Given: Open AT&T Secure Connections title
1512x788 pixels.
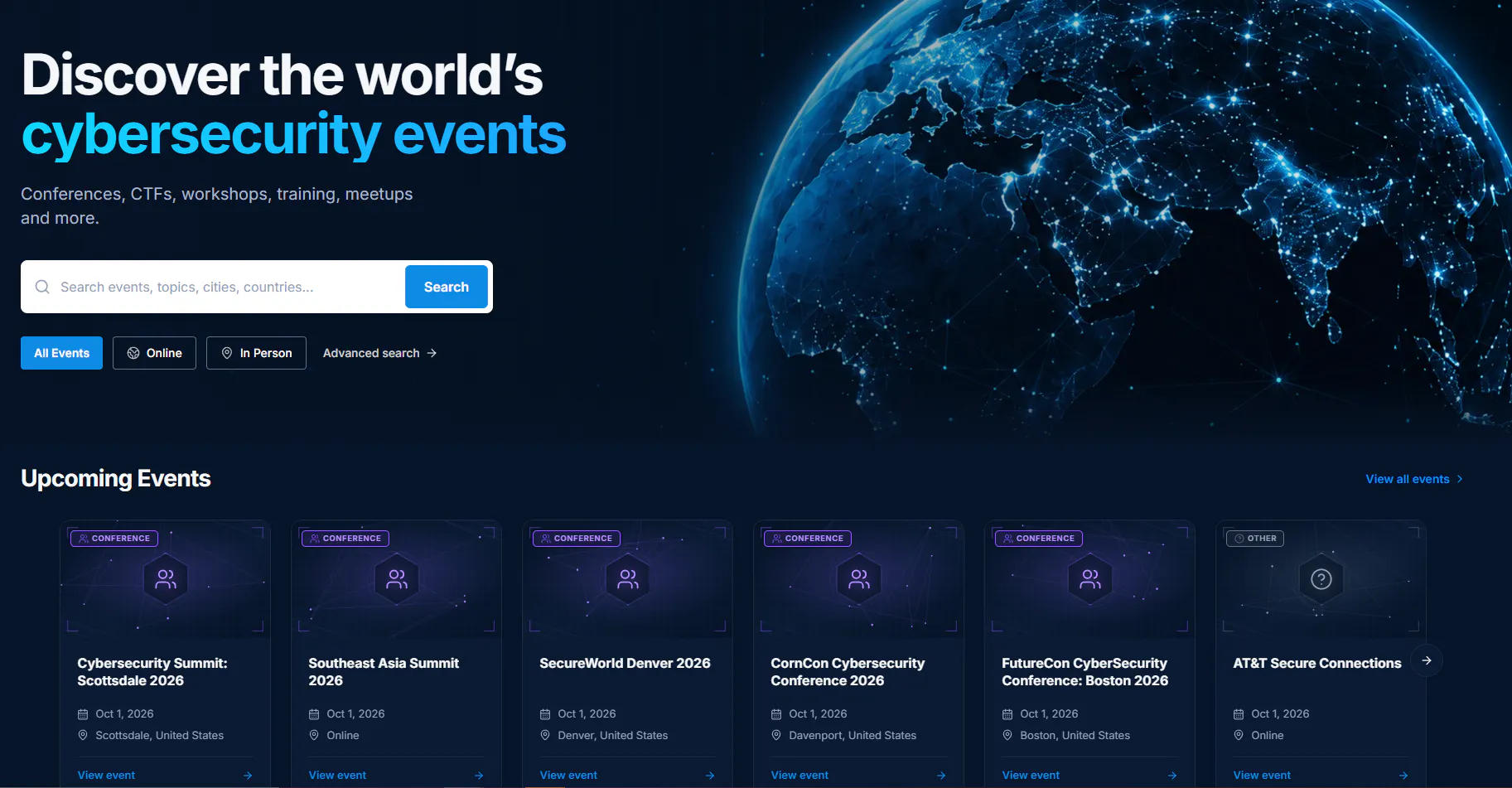Looking at the screenshot, I should pyautogui.click(x=1317, y=663).
